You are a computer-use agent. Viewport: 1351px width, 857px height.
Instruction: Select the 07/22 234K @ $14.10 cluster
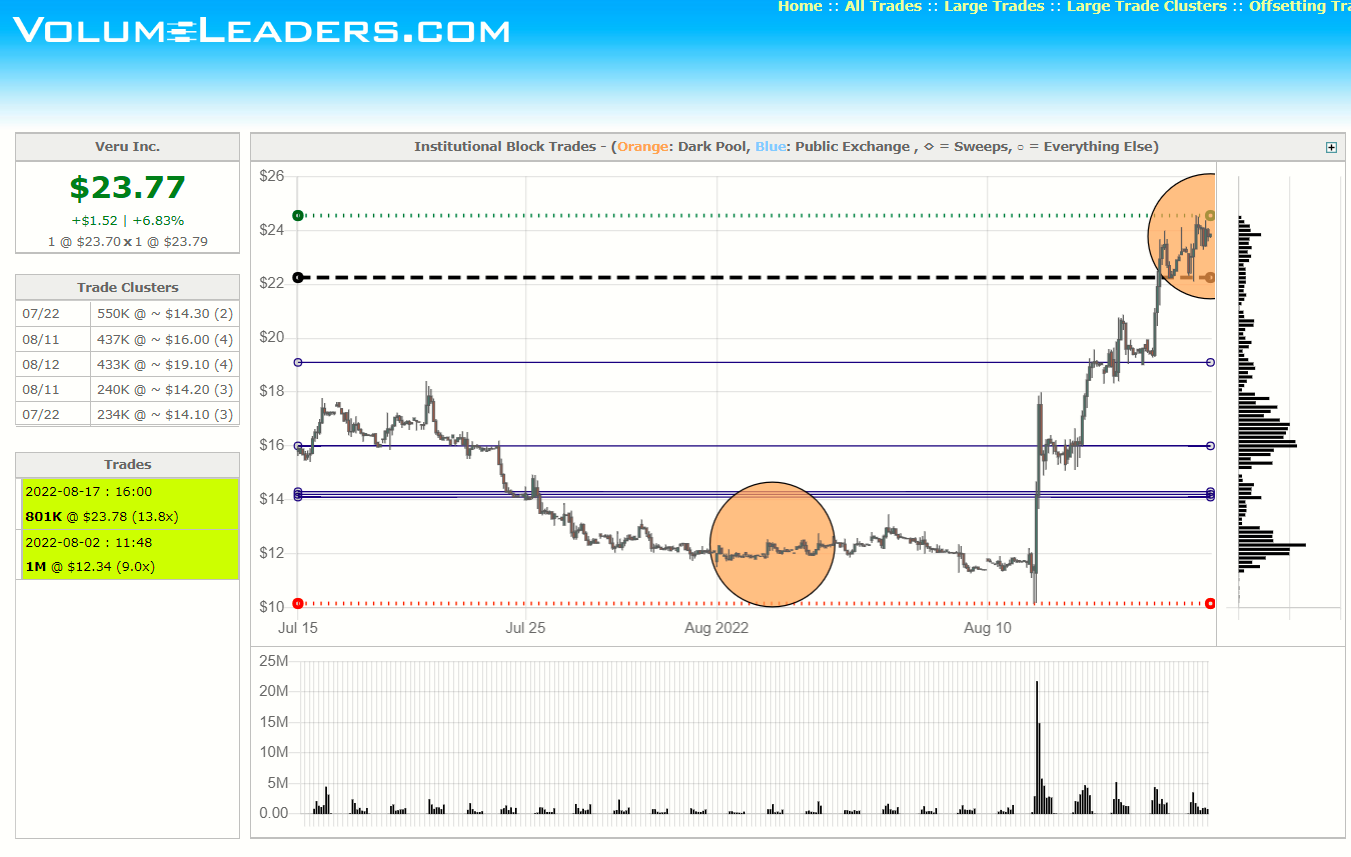coord(127,414)
